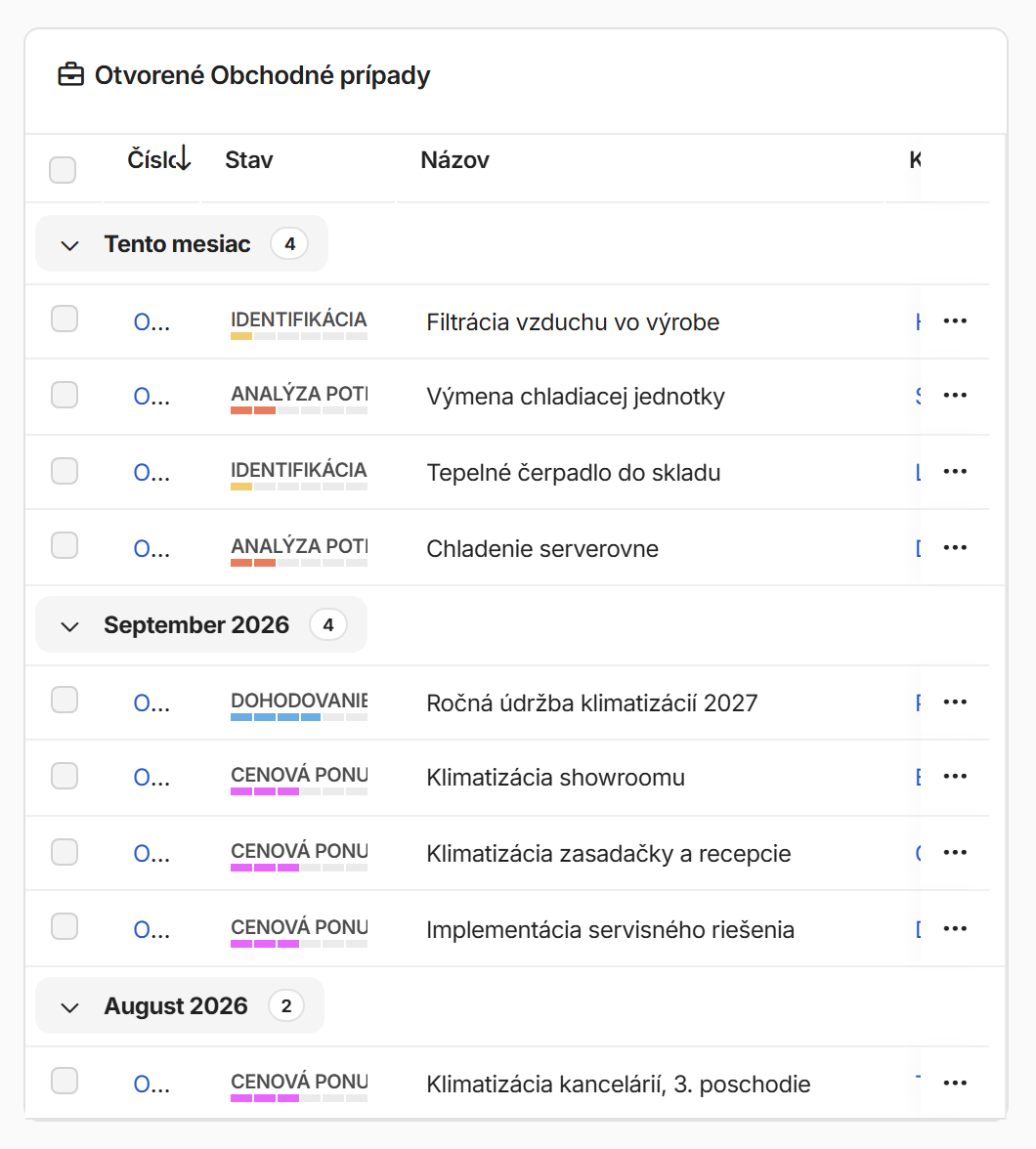Open row actions for Filtrácia vzduchu vo výrobe
The width and height of the screenshot is (1036, 1149).
coord(955,320)
